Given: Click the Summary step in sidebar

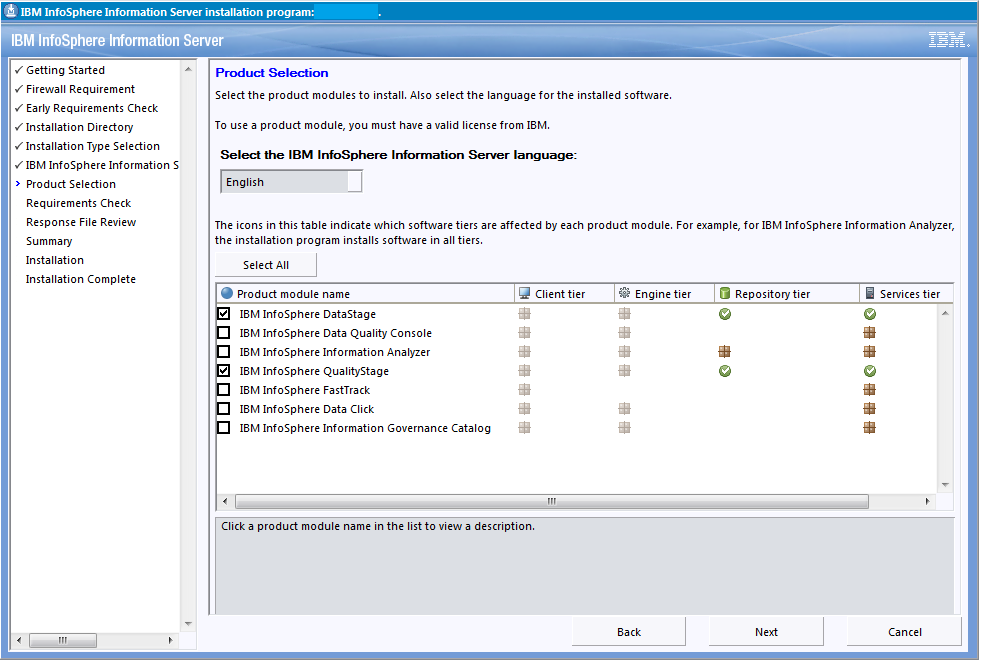Looking at the screenshot, I should [x=49, y=241].
